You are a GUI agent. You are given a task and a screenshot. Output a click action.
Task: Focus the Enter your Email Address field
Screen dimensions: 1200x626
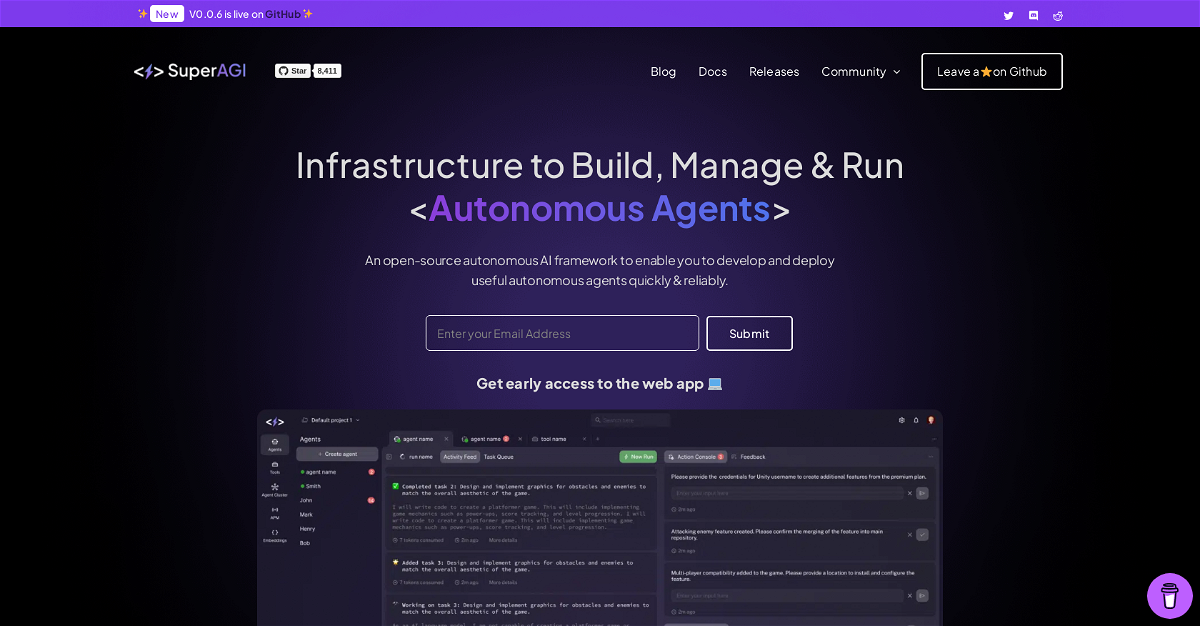tap(562, 333)
